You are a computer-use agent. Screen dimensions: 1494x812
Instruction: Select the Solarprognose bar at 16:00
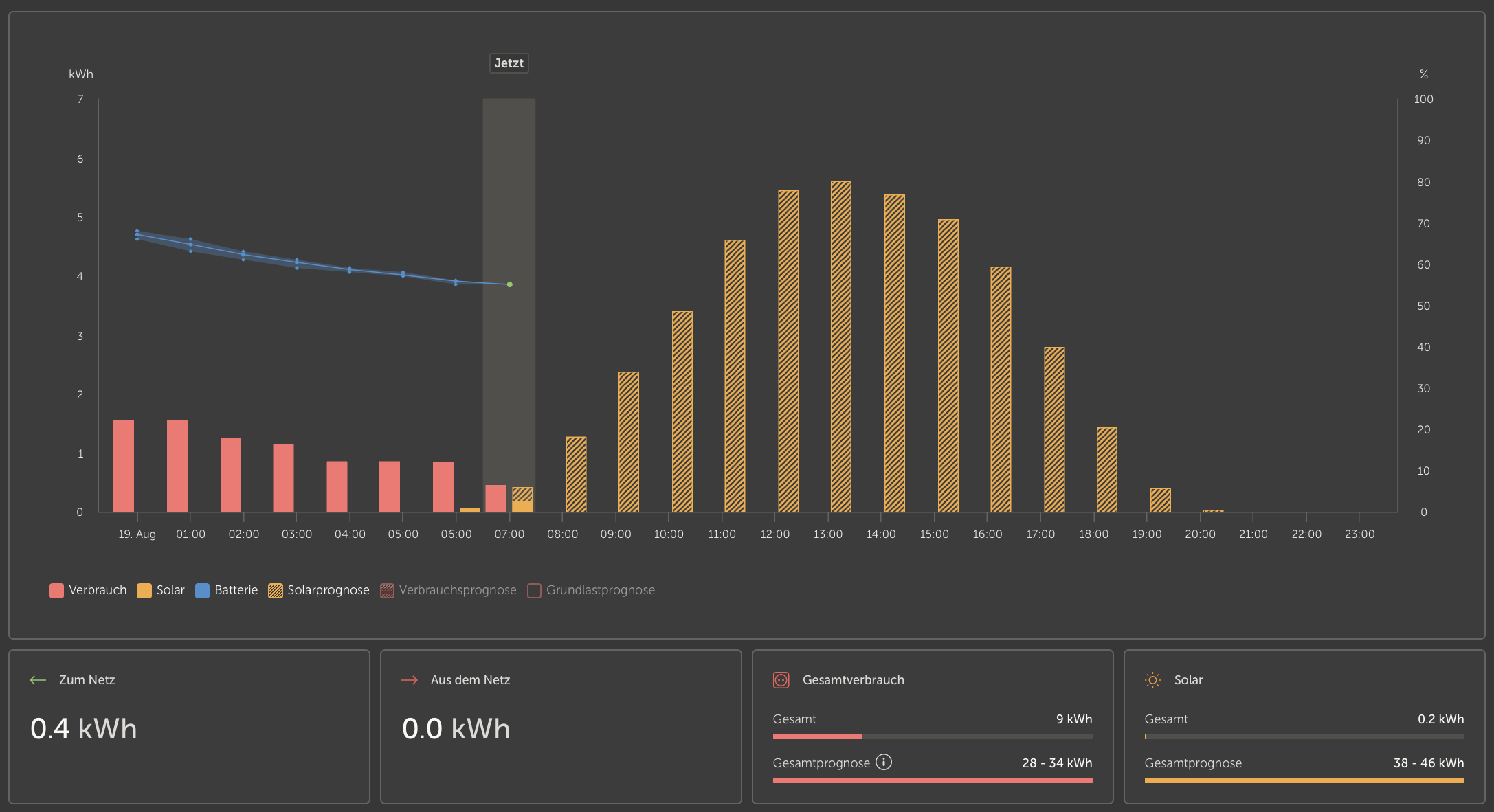pyautogui.click(x=1001, y=390)
